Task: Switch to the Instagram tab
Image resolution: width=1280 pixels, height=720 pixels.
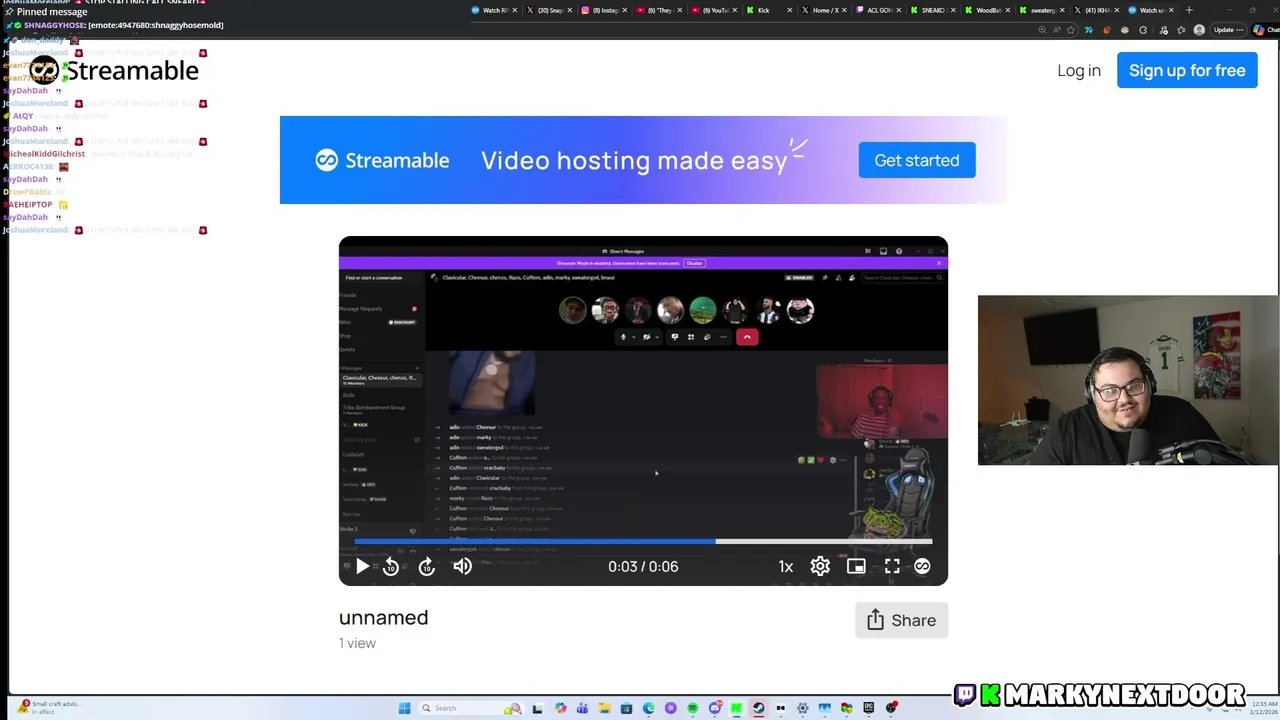Action: pyautogui.click(x=606, y=10)
